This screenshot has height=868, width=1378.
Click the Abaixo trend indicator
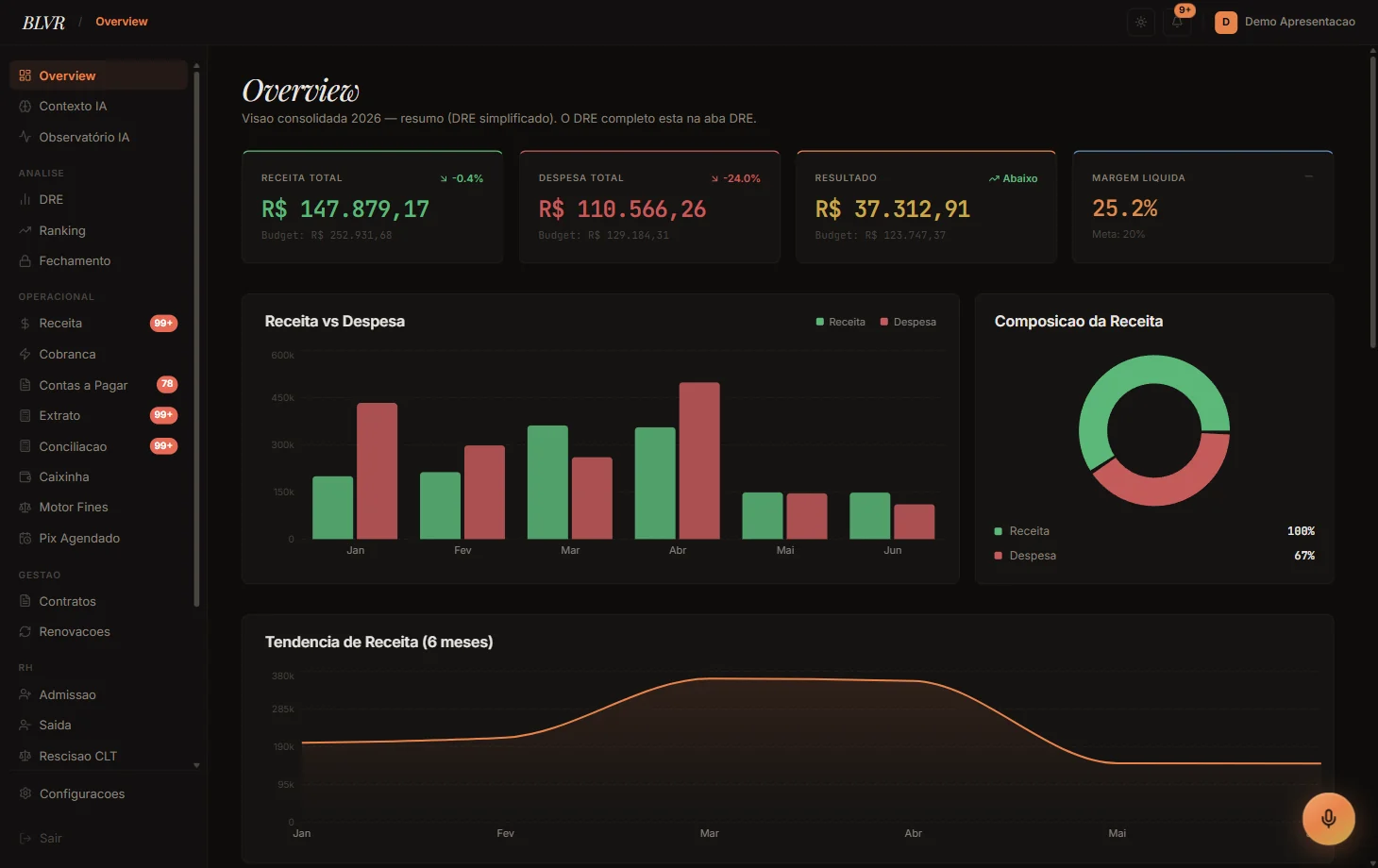(x=1013, y=178)
